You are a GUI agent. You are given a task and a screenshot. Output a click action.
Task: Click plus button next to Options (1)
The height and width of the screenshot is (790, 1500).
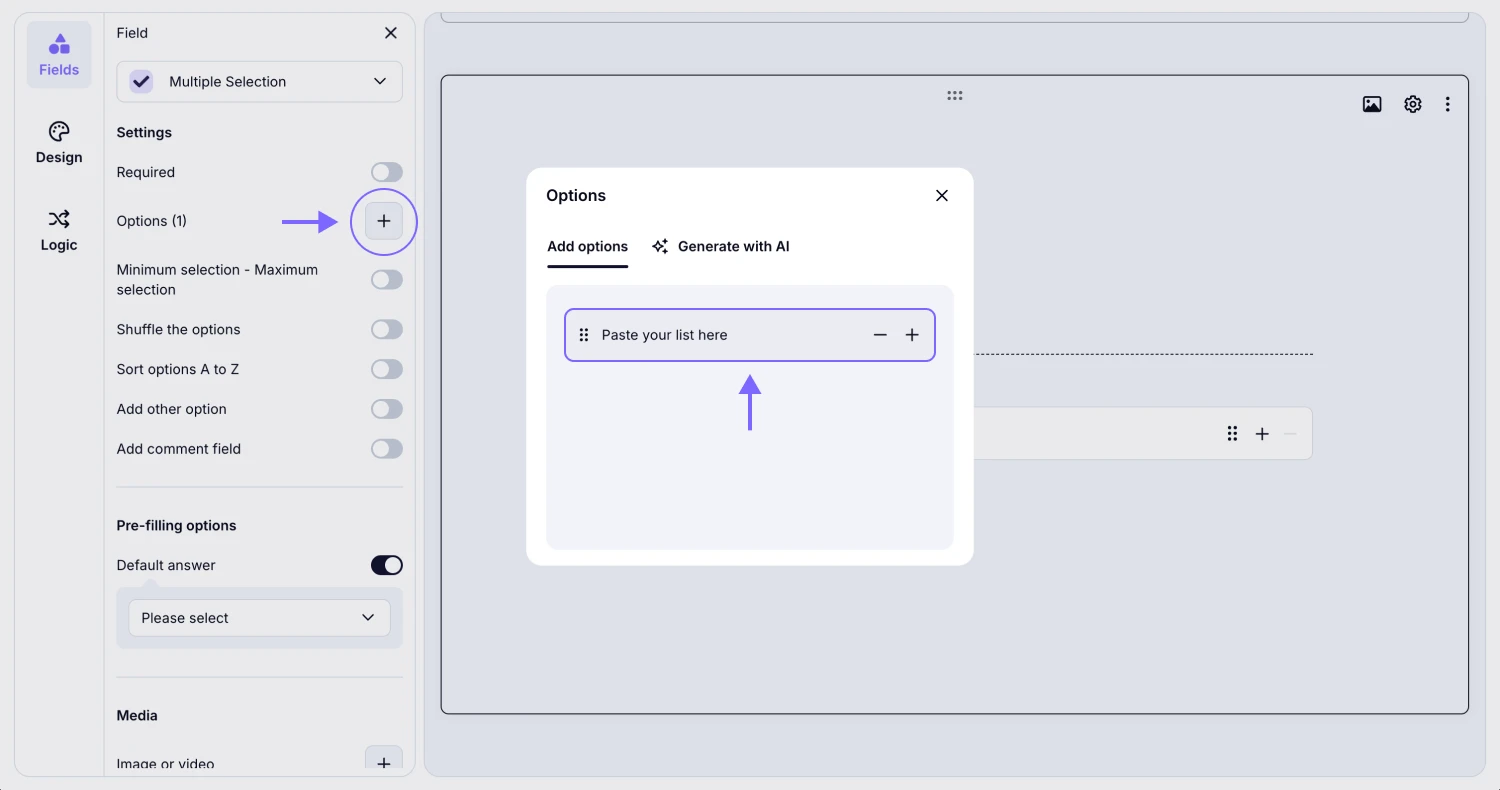(x=384, y=221)
